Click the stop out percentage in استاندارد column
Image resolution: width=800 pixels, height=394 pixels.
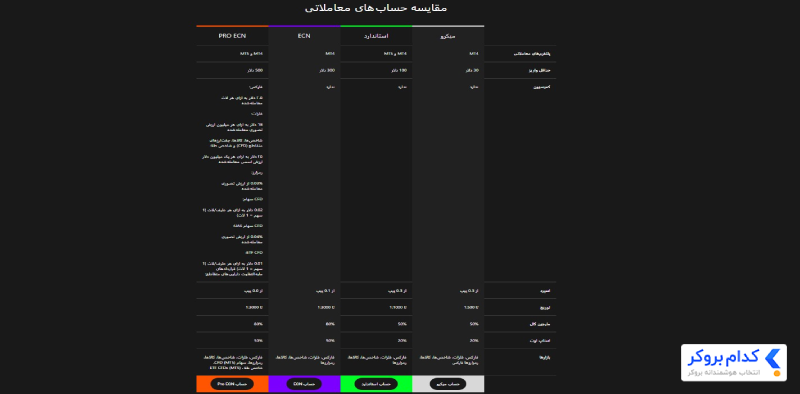(402, 340)
